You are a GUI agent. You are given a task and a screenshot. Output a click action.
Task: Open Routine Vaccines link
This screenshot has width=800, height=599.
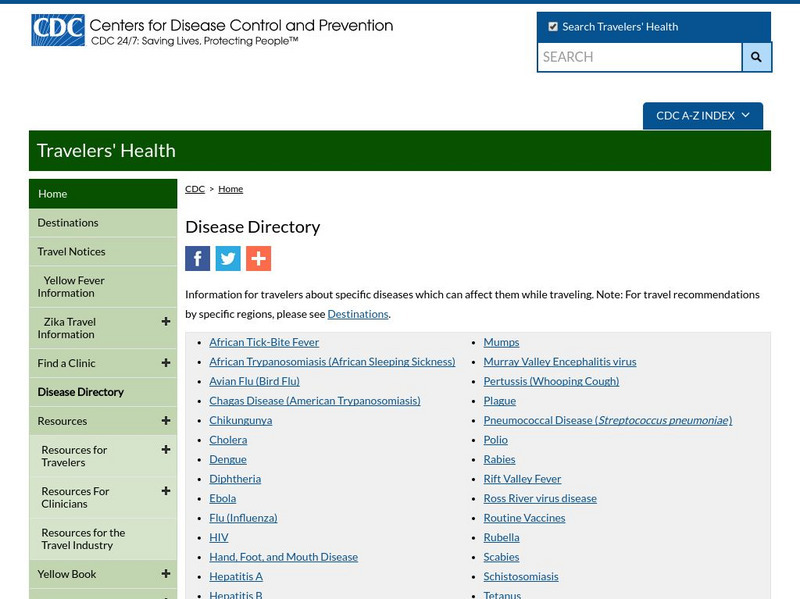524,518
